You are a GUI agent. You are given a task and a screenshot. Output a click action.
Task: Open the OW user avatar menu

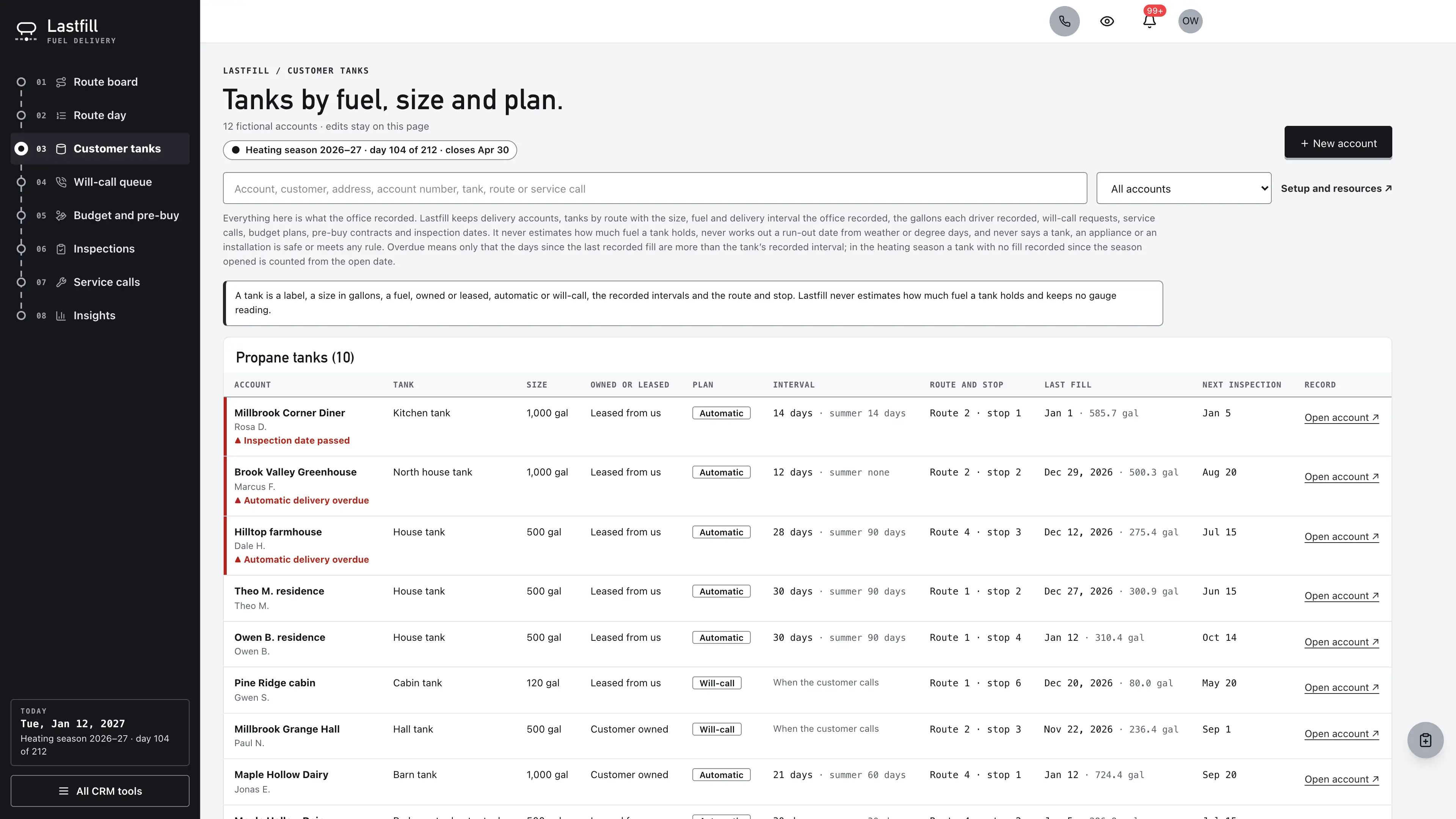(x=1190, y=21)
